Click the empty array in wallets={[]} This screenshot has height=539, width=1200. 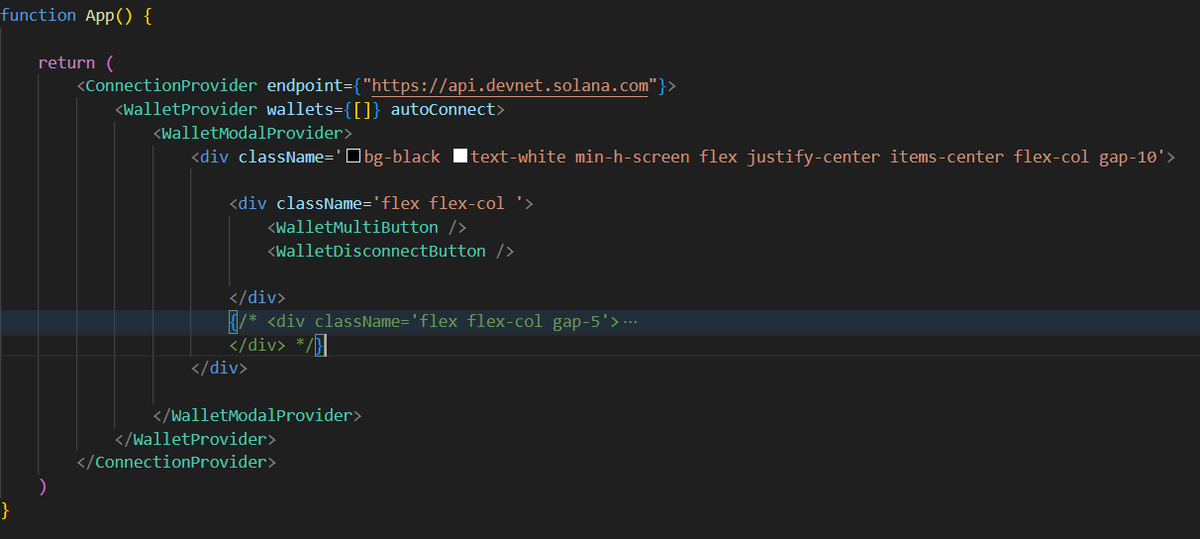362,110
